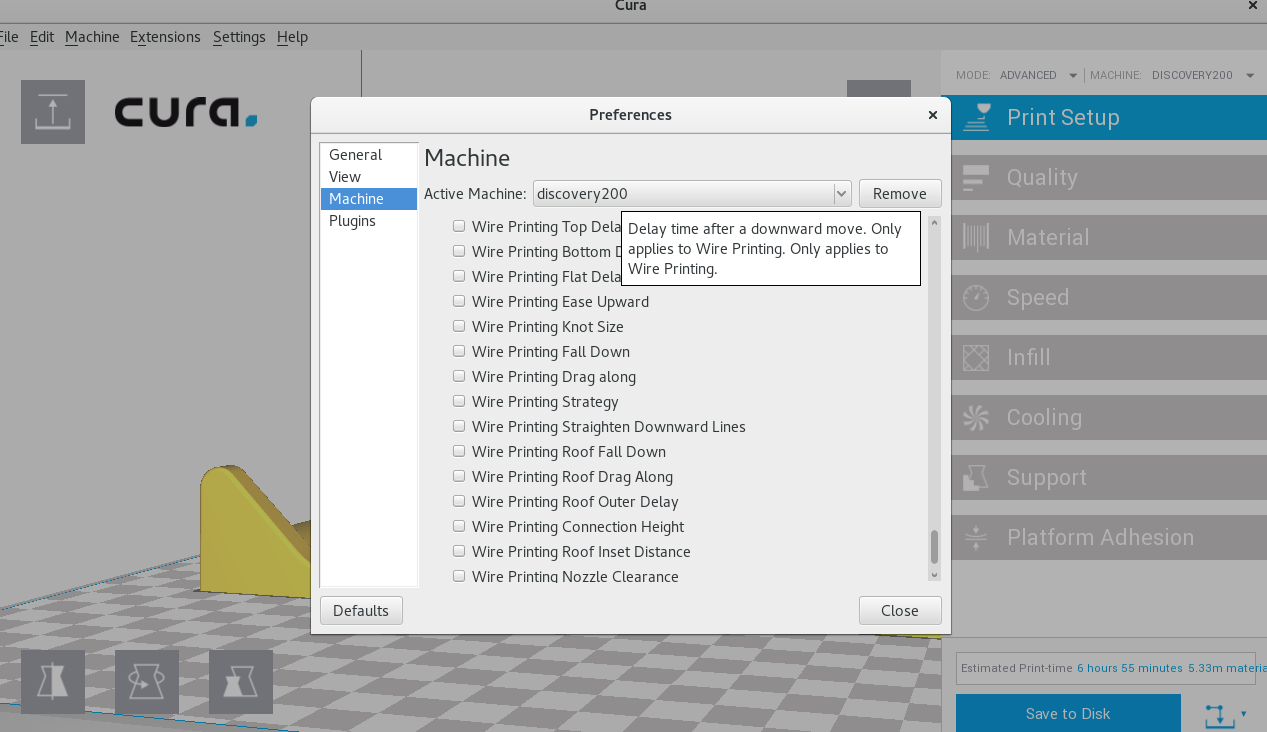Switch to the General preferences page
This screenshot has height=732, width=1267.
click(368, 155)
